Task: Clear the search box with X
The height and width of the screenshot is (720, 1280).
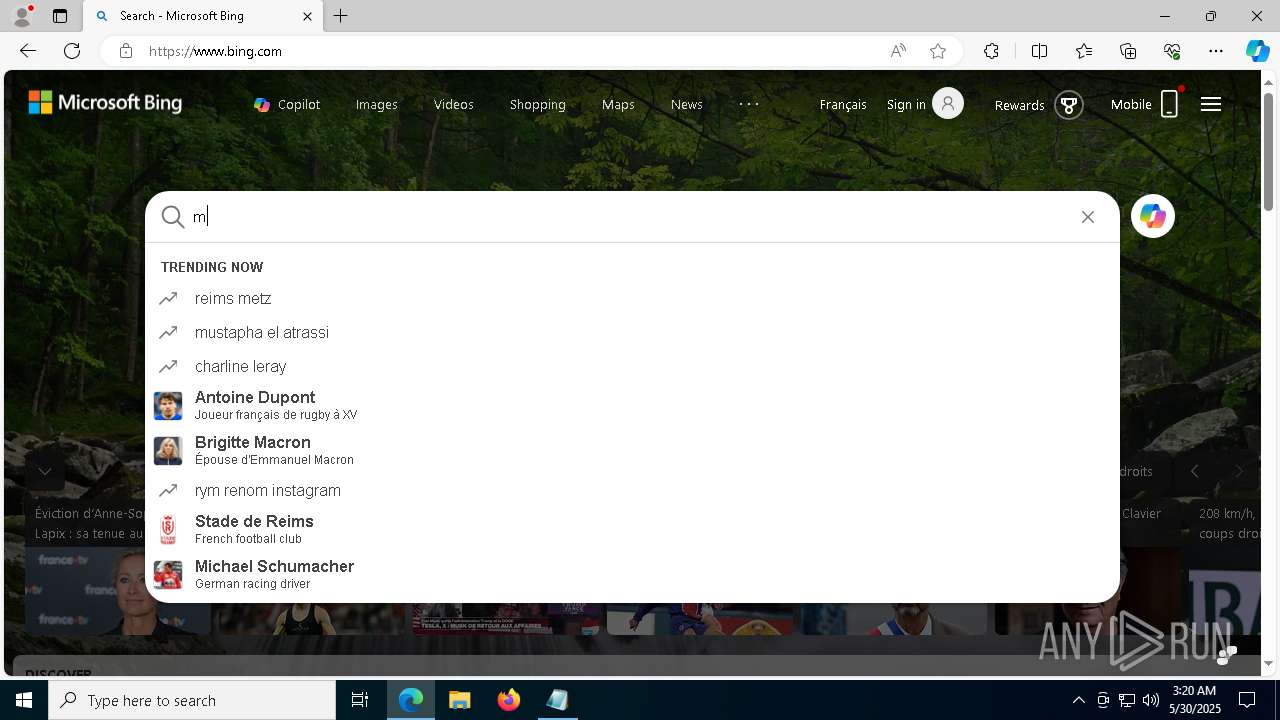Action: (x=1088, y=217)
